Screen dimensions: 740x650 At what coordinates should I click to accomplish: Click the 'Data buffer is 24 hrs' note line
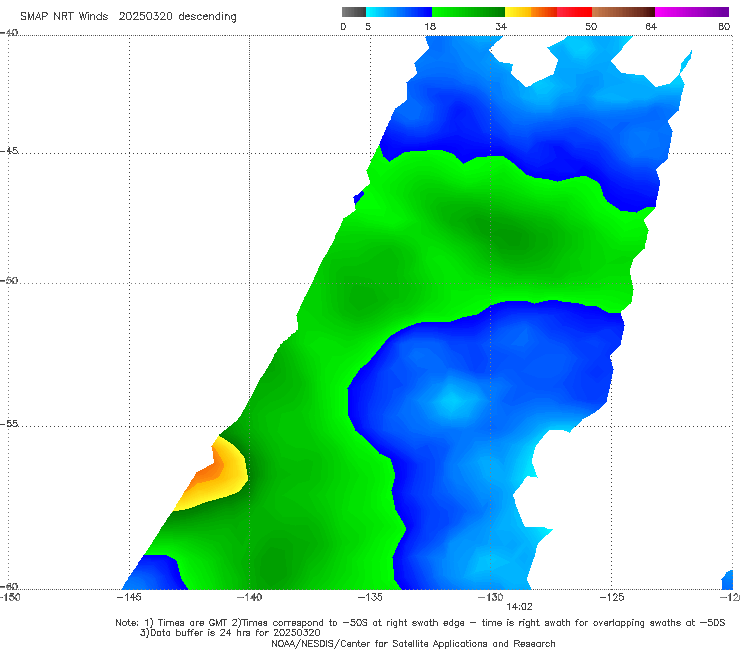tap(230, 633)
